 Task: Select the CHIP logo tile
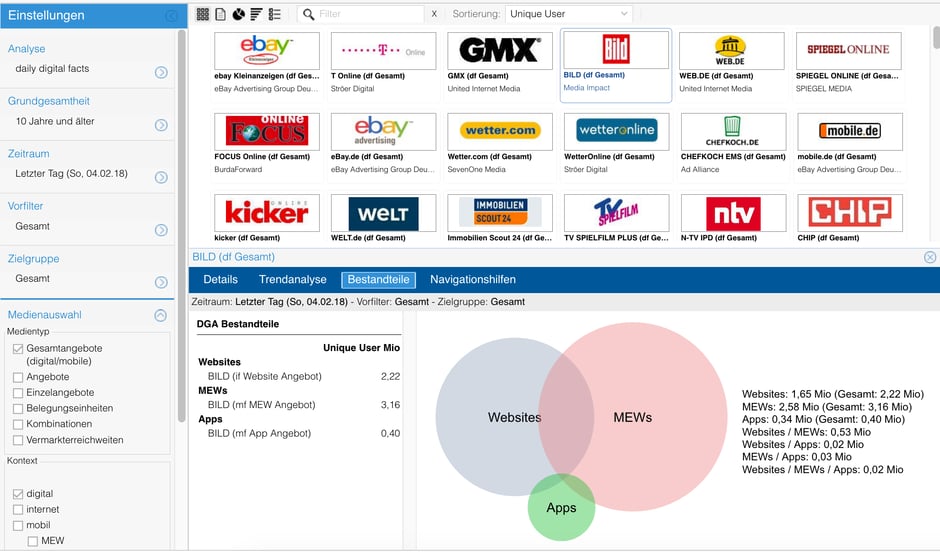[849, 213]
